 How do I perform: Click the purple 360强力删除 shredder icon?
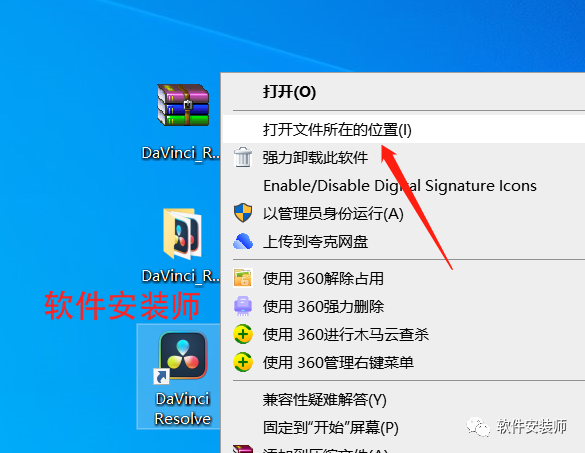click(x=243, y=306)
